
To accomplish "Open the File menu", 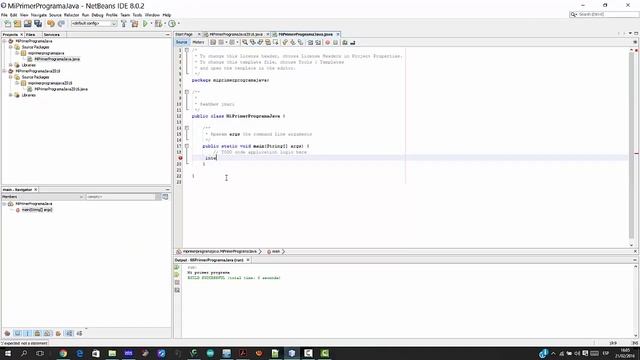I will point(4,15).
